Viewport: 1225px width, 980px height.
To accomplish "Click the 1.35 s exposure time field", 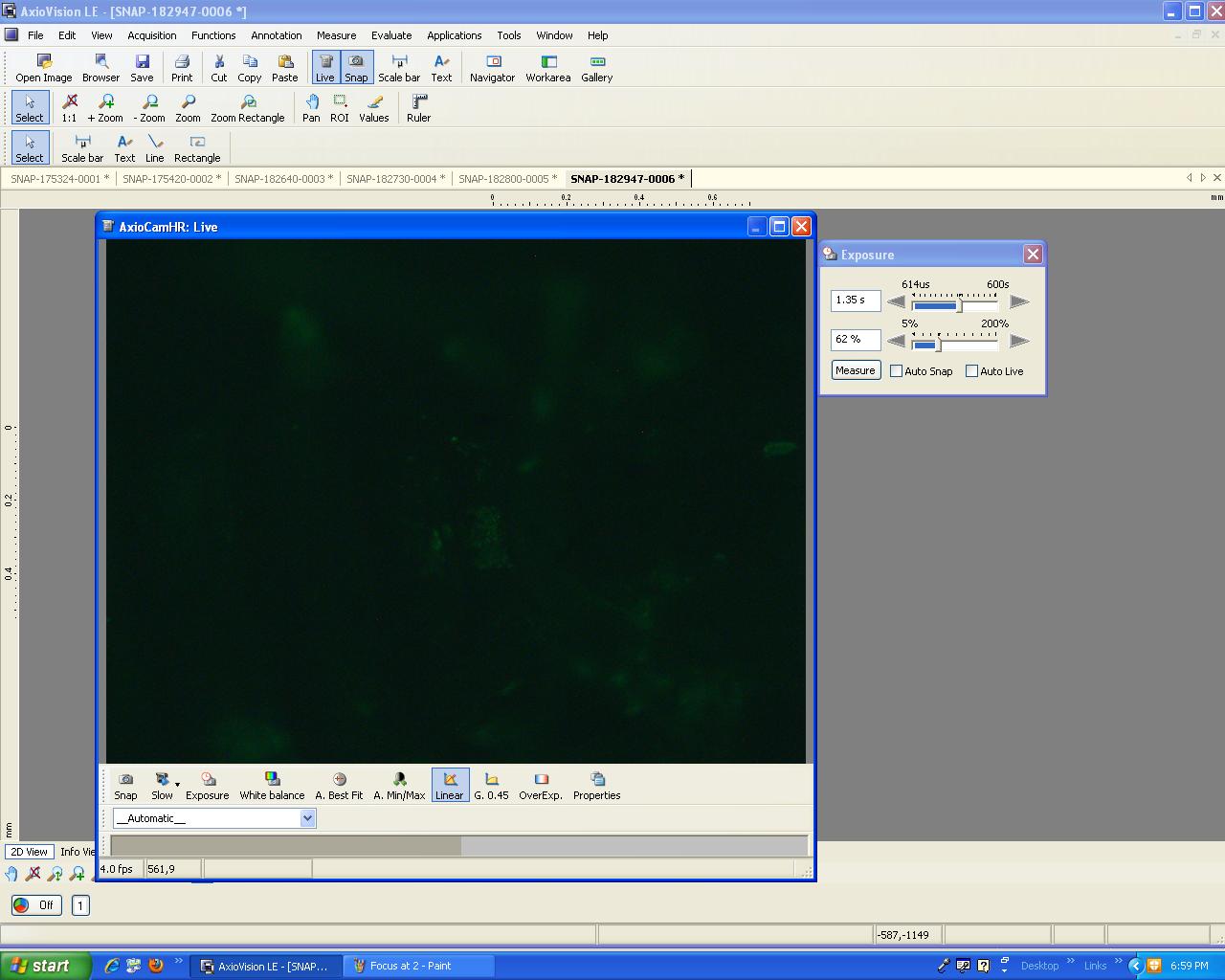I will coord(855,301).
